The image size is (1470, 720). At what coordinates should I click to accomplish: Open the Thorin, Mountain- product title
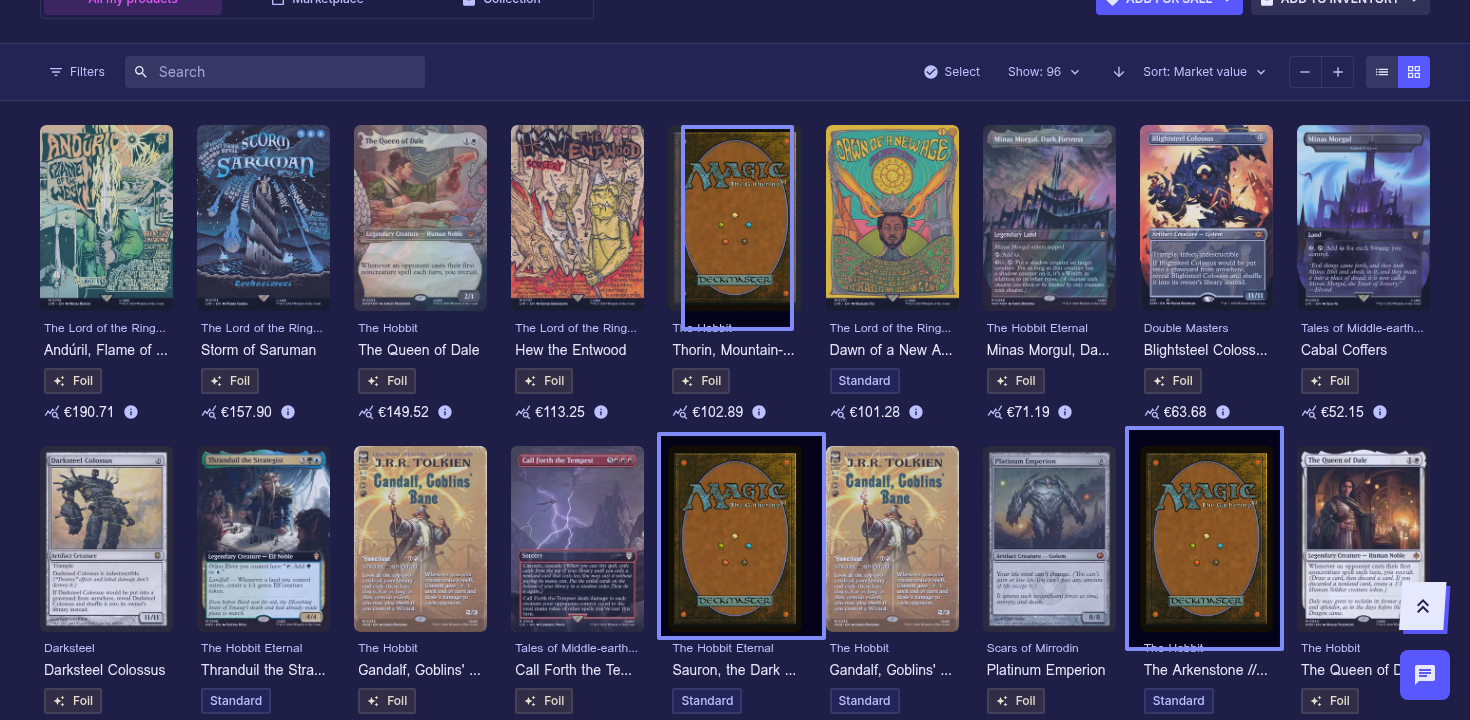pos(734,350)
